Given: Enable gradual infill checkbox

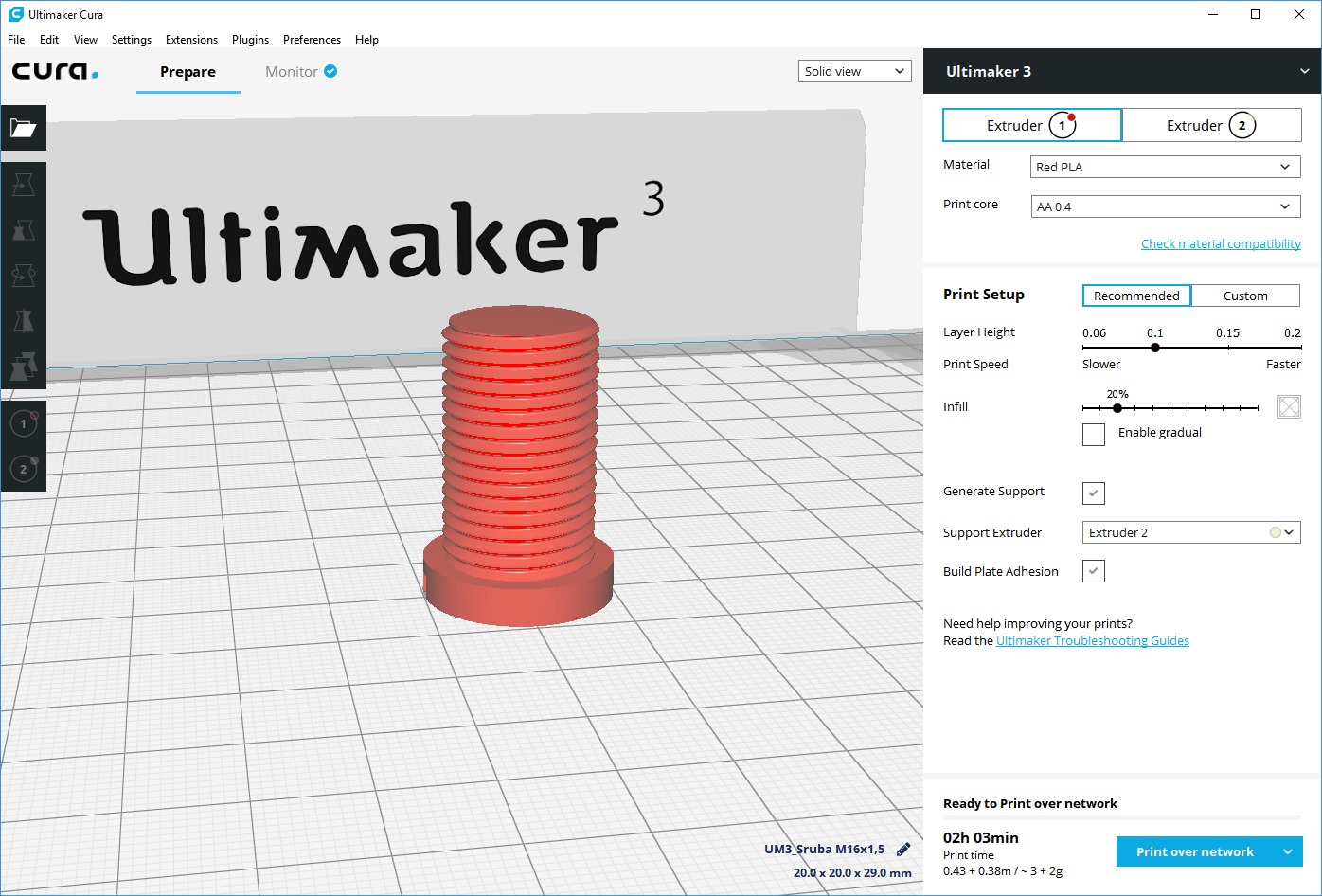Looking at the screenshot, I should [1094, 434].
